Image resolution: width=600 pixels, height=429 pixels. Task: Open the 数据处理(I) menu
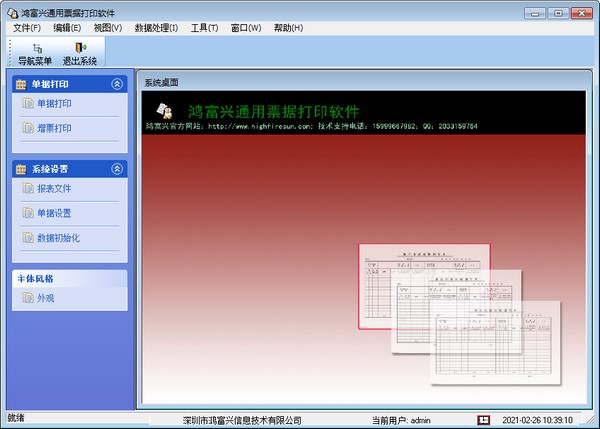(x=156, y=28)
